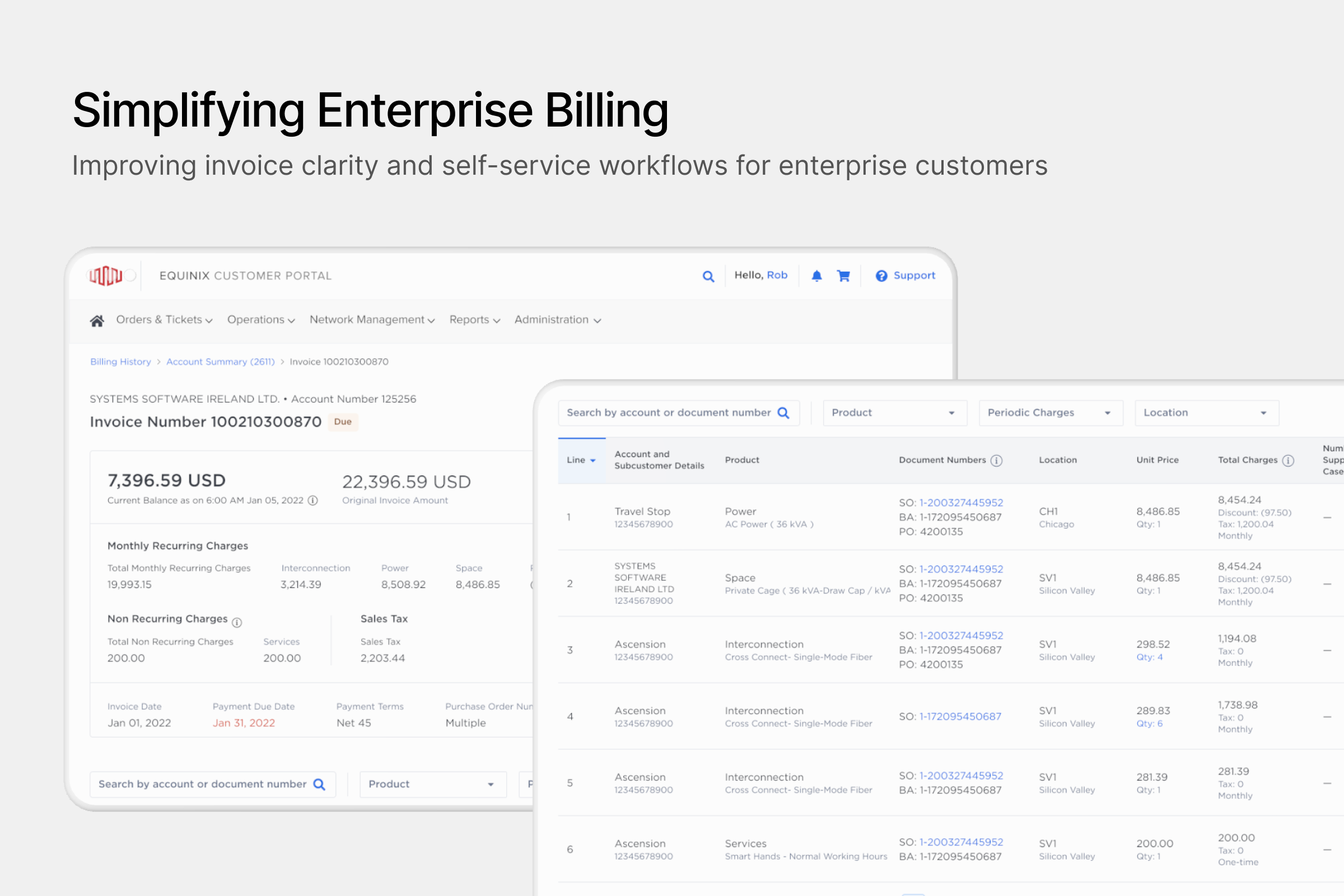
Task: Open the Account Summary (2611) breadcrumb
Action: point(220,362)
